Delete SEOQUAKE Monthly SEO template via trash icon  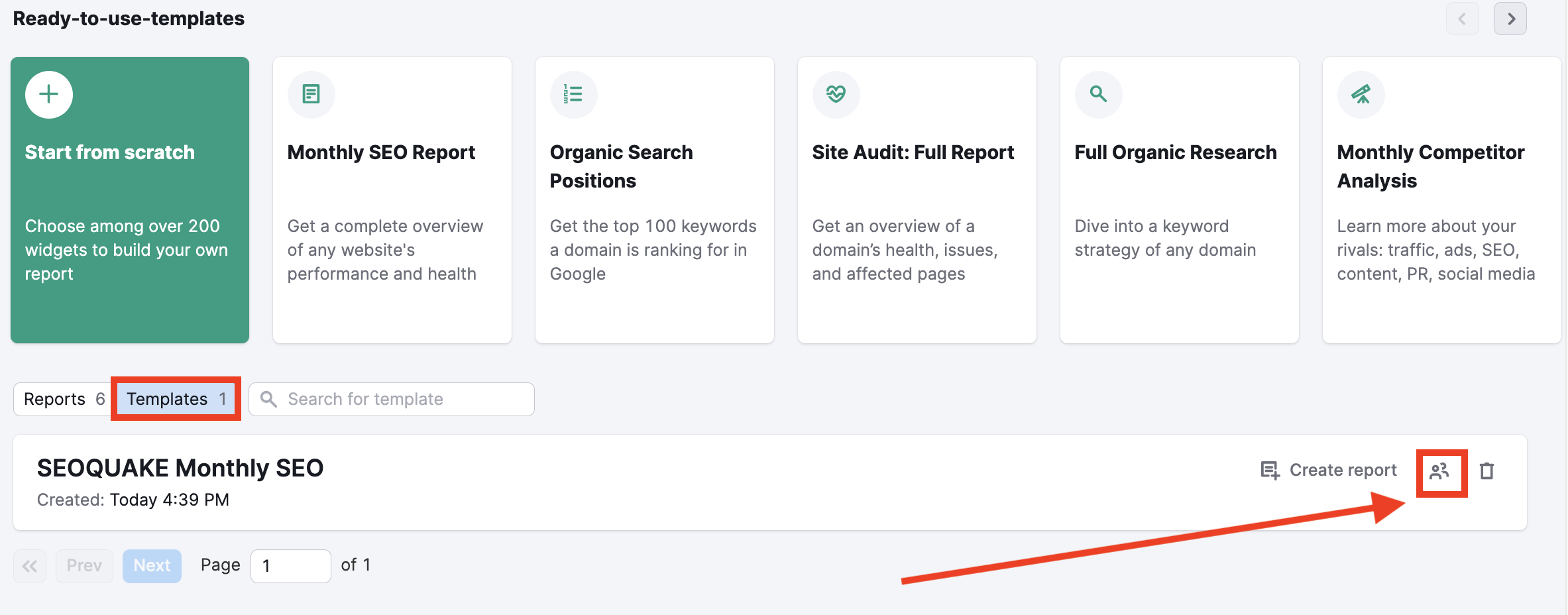pyautogui.click(x=1487, y=471)
